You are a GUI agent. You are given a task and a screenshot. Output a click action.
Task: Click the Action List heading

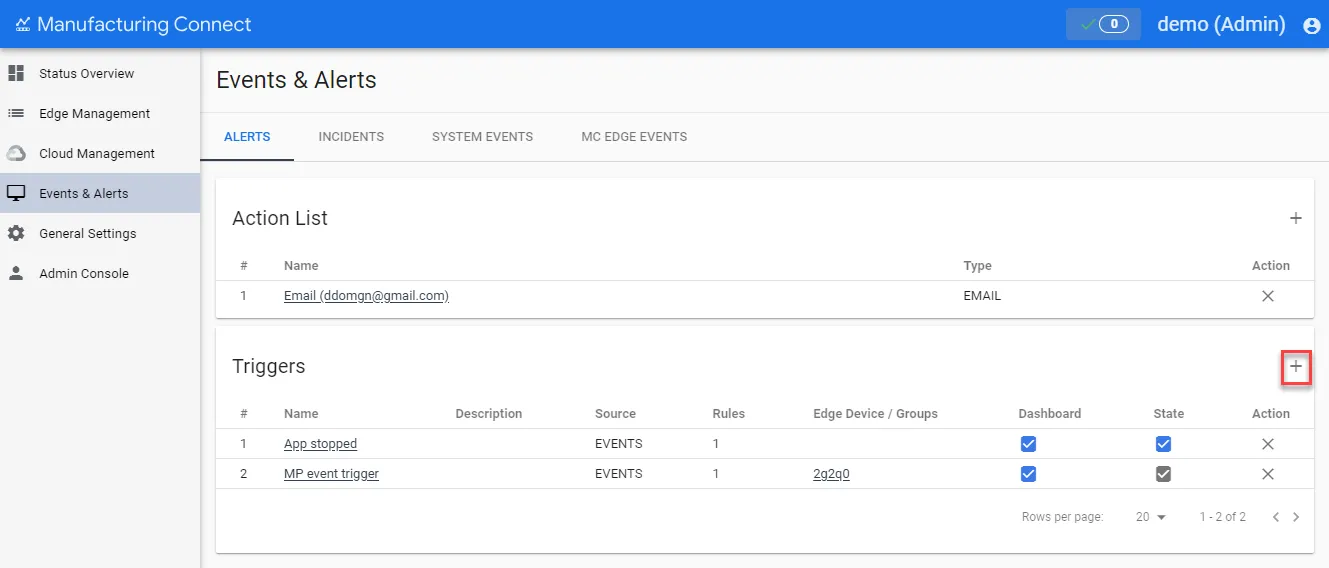coord(280,218)
